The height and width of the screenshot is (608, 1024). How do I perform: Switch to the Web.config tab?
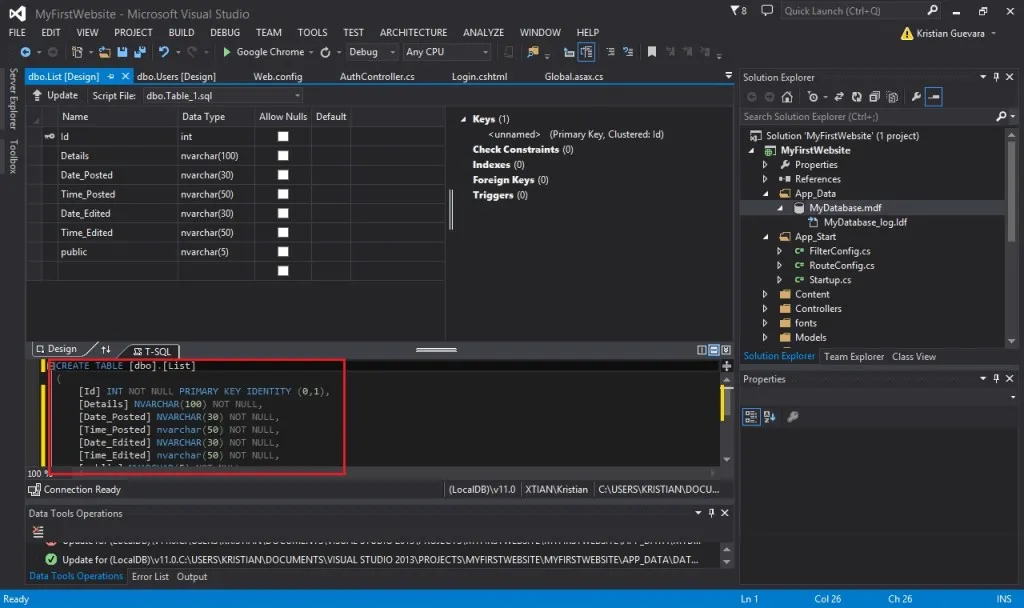click(278, 76)
